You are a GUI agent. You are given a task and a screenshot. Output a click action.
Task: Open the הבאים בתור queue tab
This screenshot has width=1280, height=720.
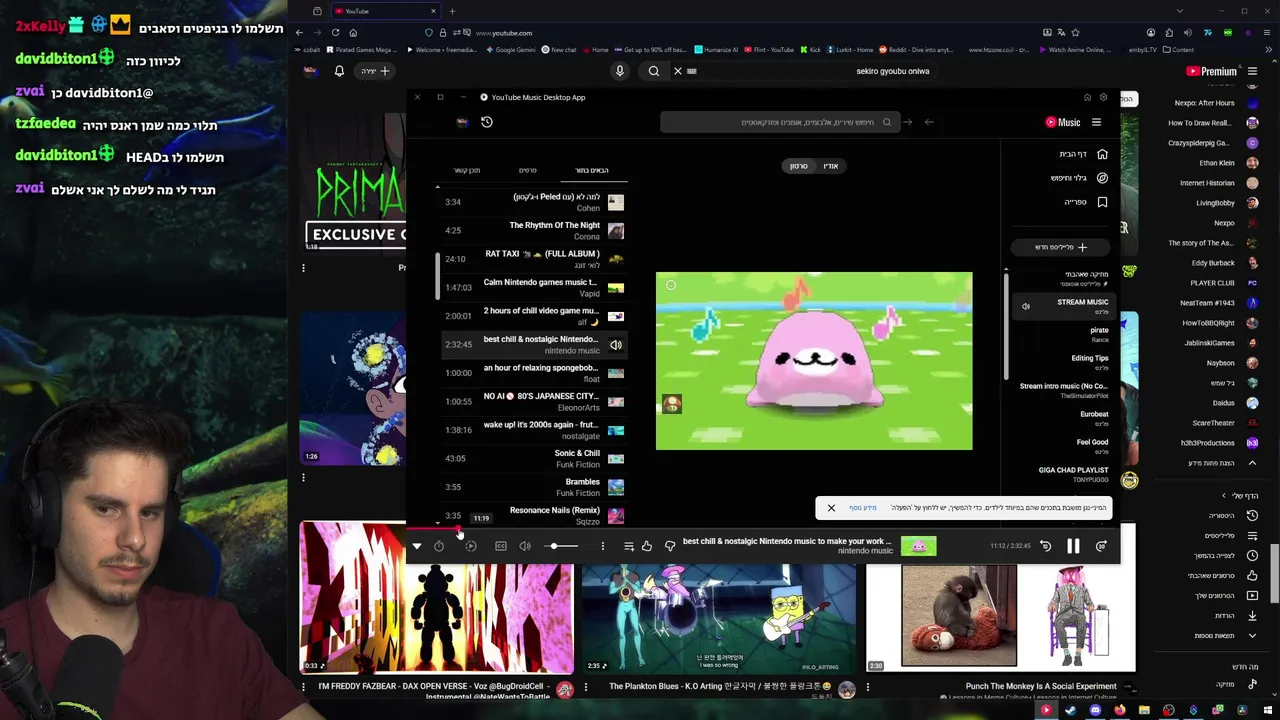[592, 171]
